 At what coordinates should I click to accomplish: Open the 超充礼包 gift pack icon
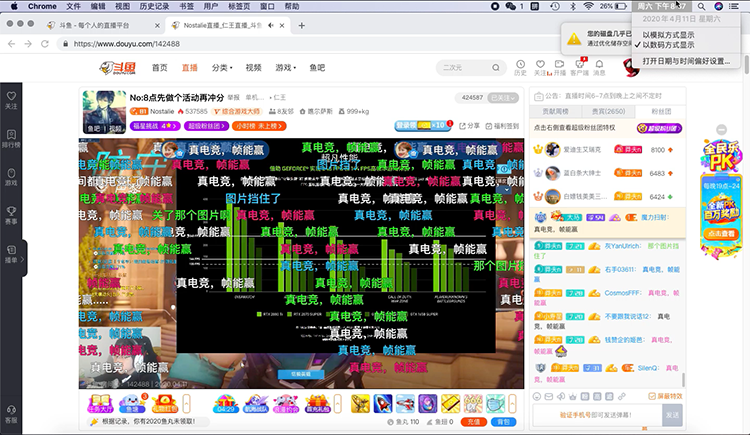(x=317, y=404)
